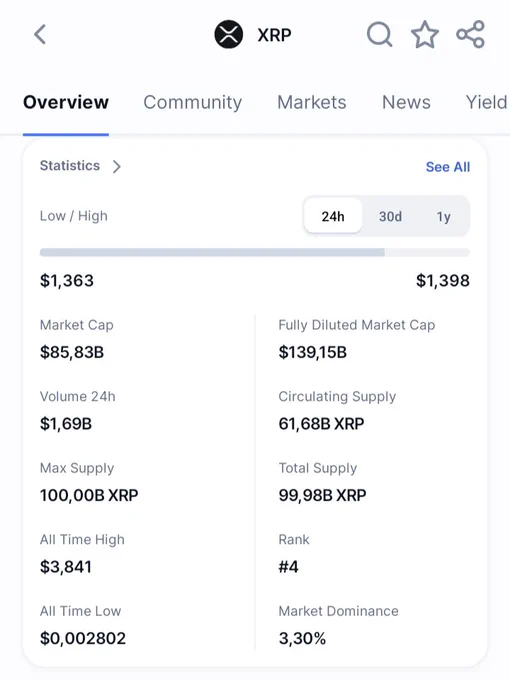Screen dimensions: 510x680
Task: Expand Statistics with the chevron arrow
Action: point(117,167)
